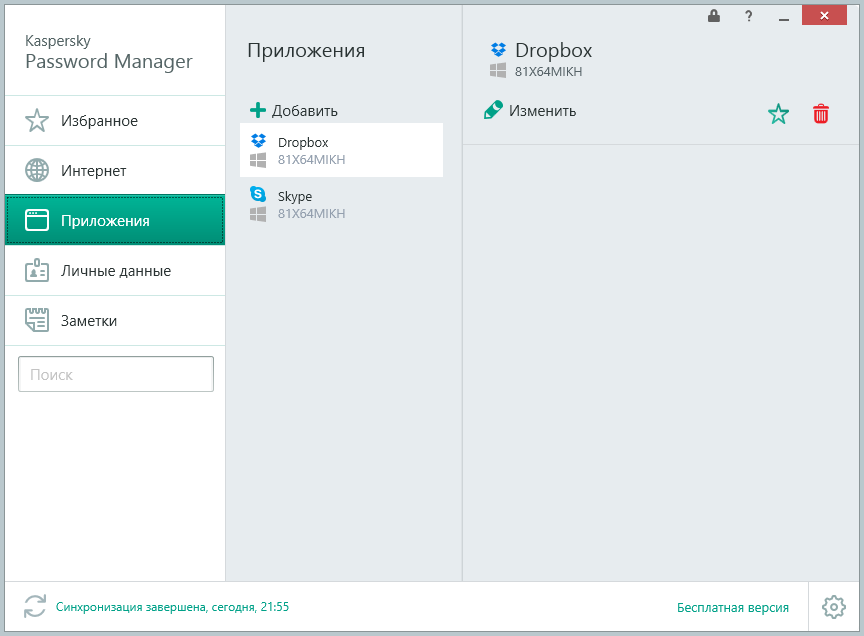Screen dimensions: 864x636
Task: Open the Бесплатная версия link
Action: pyautogui.click(x=732, y=607)
